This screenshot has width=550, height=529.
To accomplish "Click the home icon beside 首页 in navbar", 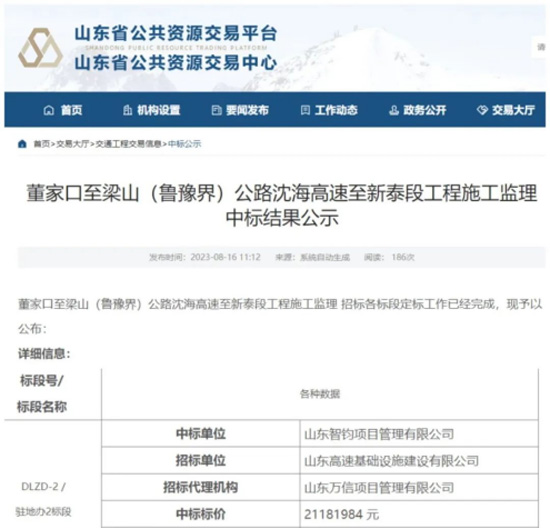I will click(x=48, y=111).
